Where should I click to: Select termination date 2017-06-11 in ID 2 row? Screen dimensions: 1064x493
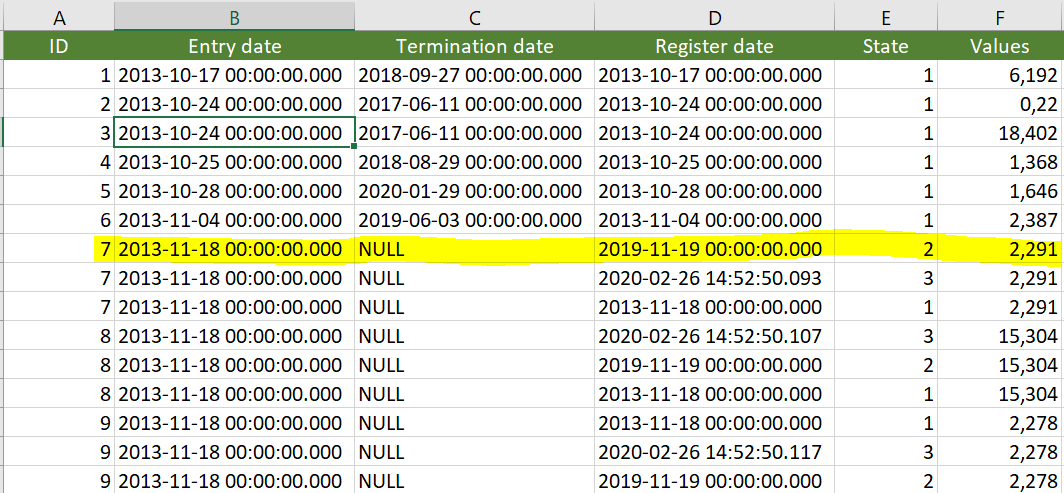click(x=474, y=104)
